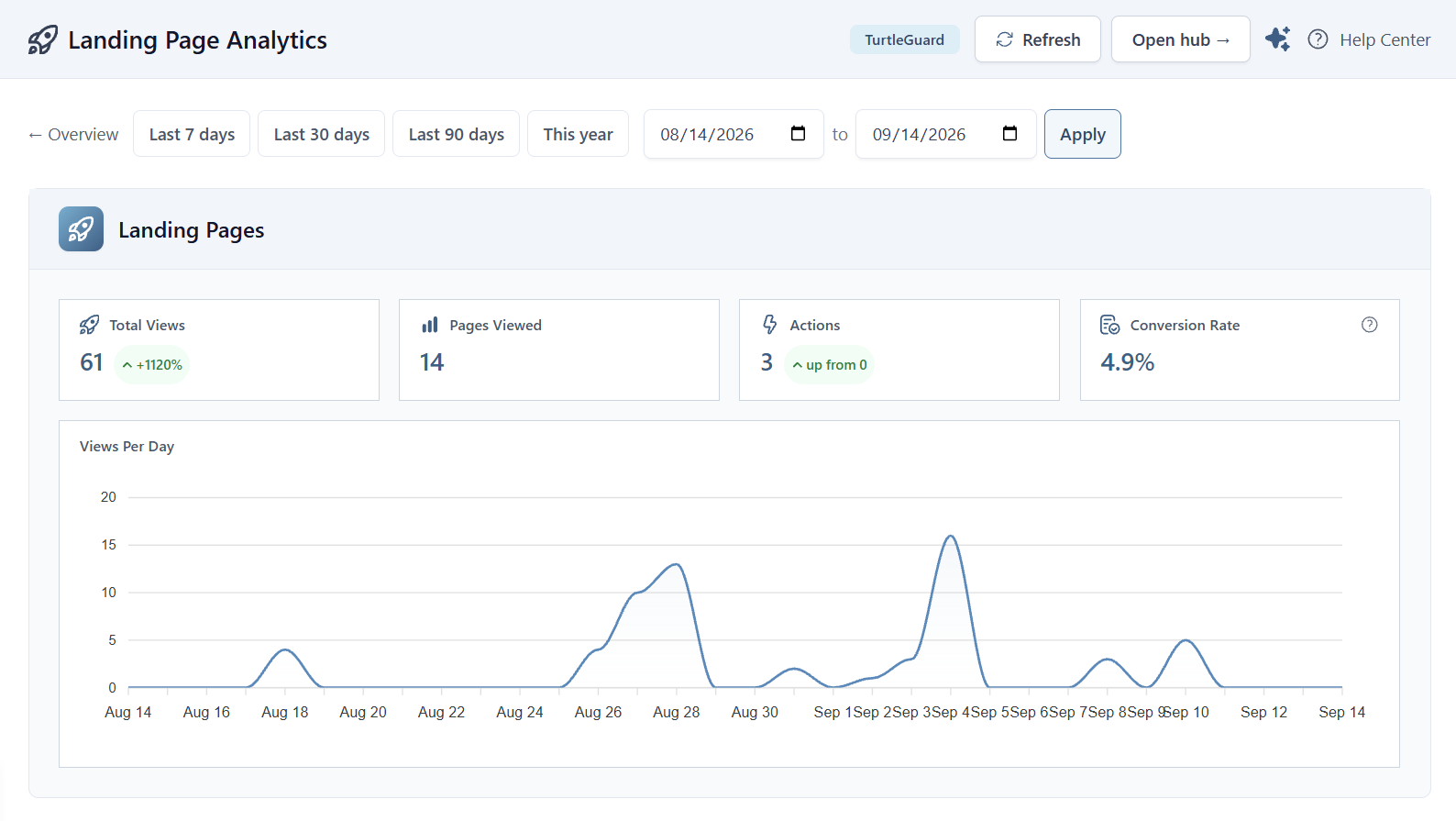The width and height of the screenshot is (1456, 821).
Task: Click the +1120% views change badge
Action: point(152,364)
